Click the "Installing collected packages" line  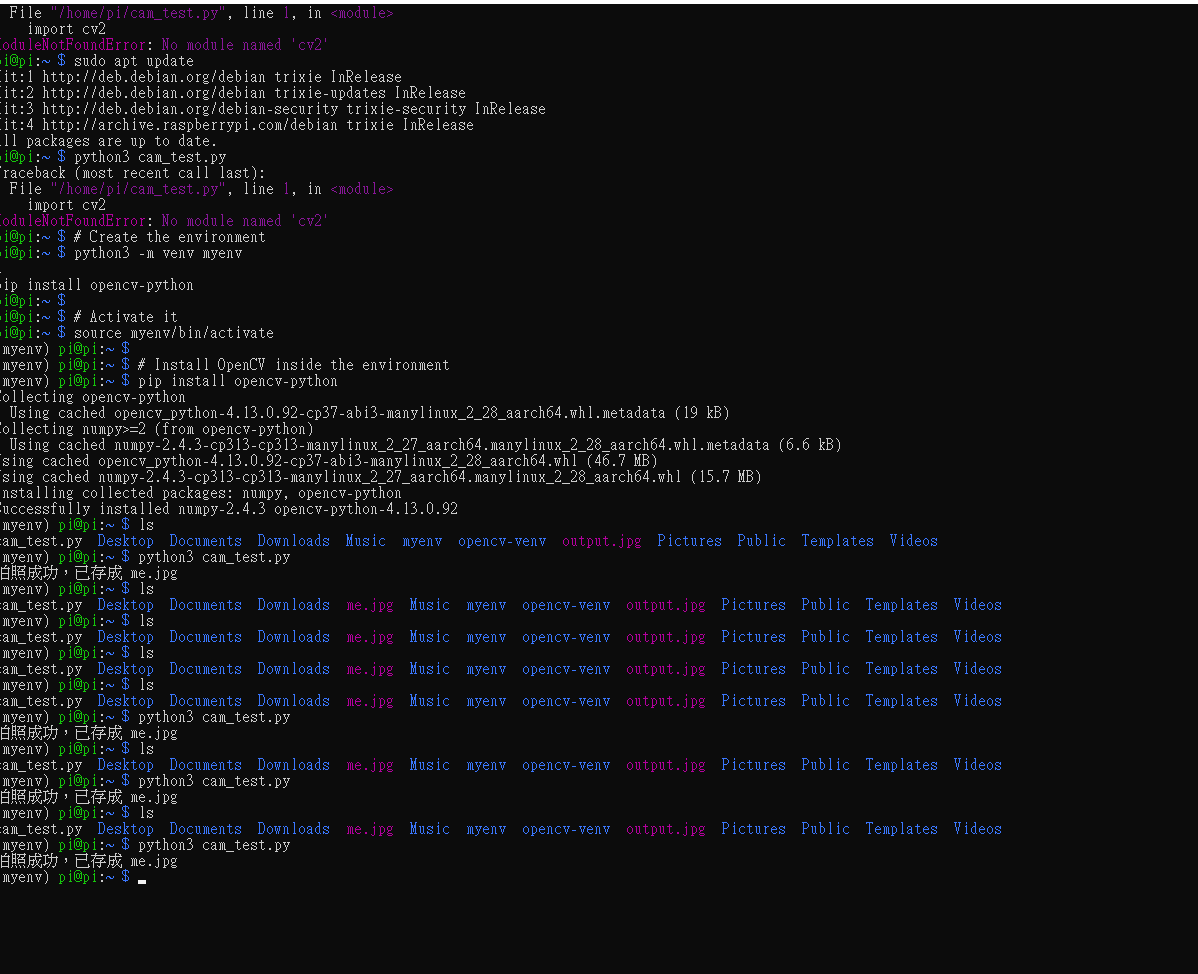point(200,493)
